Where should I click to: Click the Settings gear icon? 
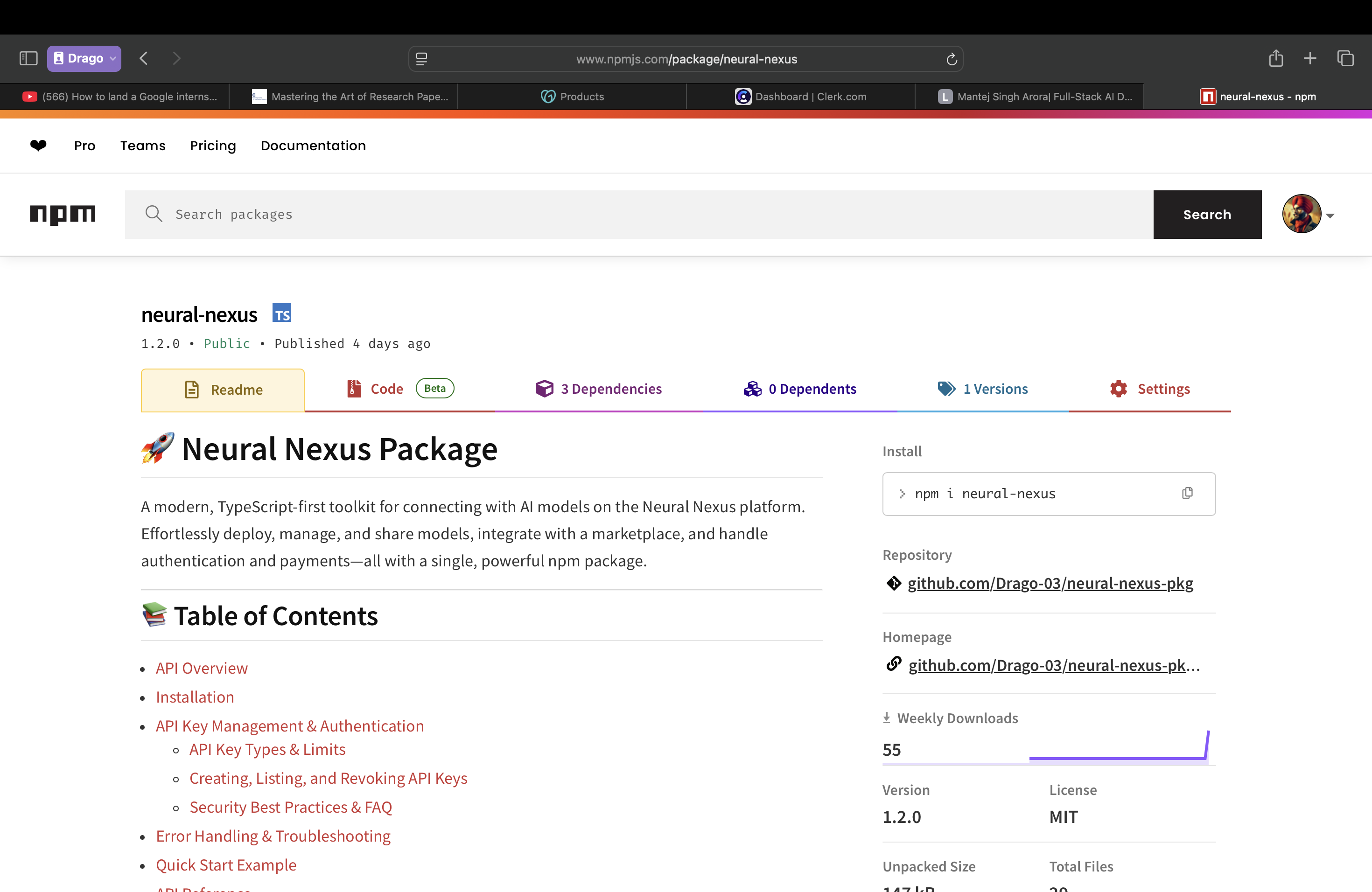[x=1118, y=389]
